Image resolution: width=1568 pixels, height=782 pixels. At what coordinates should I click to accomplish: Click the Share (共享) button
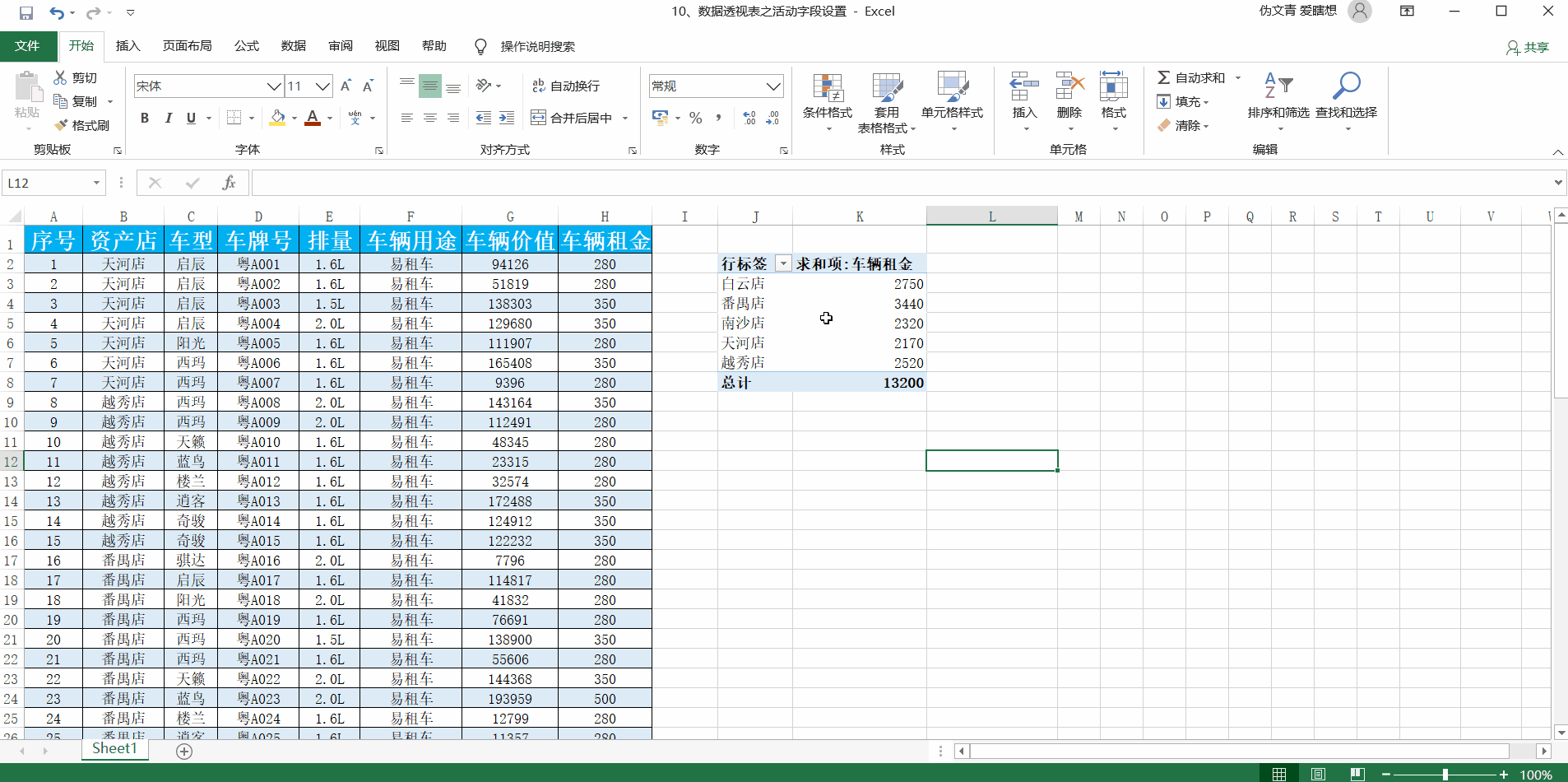click(x=1528, y=48)
